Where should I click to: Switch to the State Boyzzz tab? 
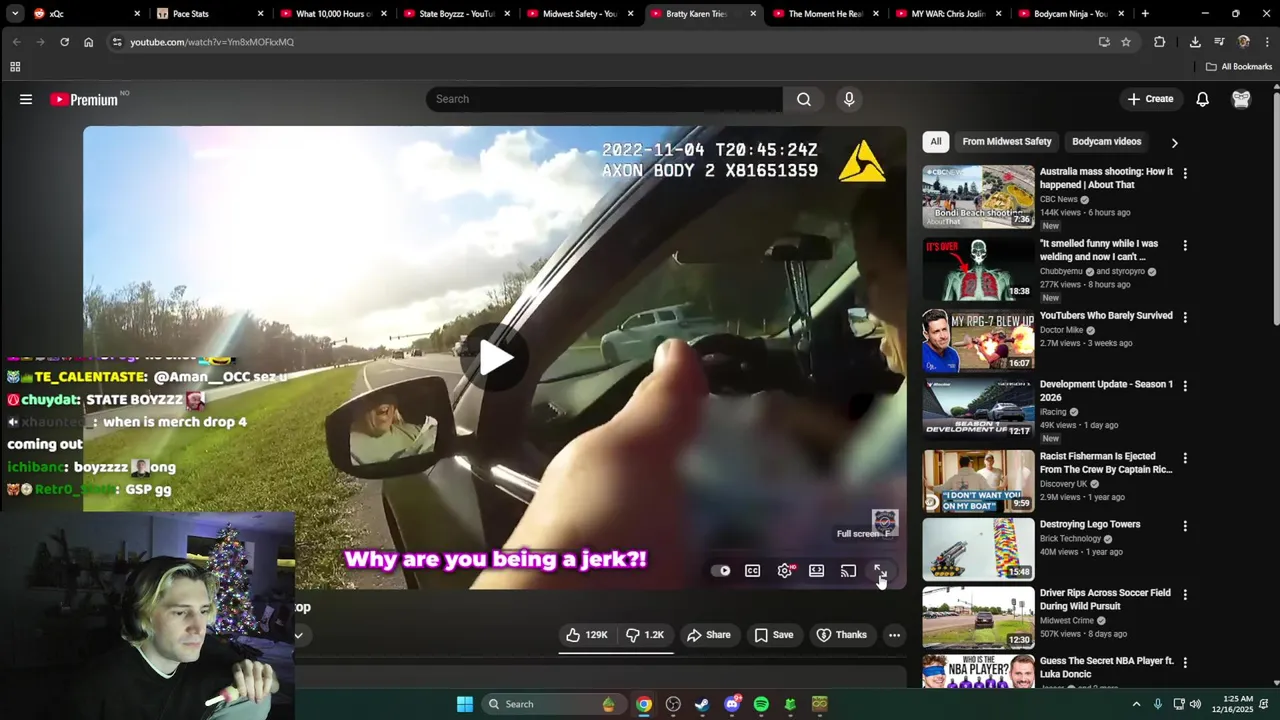tap(456, 14)
